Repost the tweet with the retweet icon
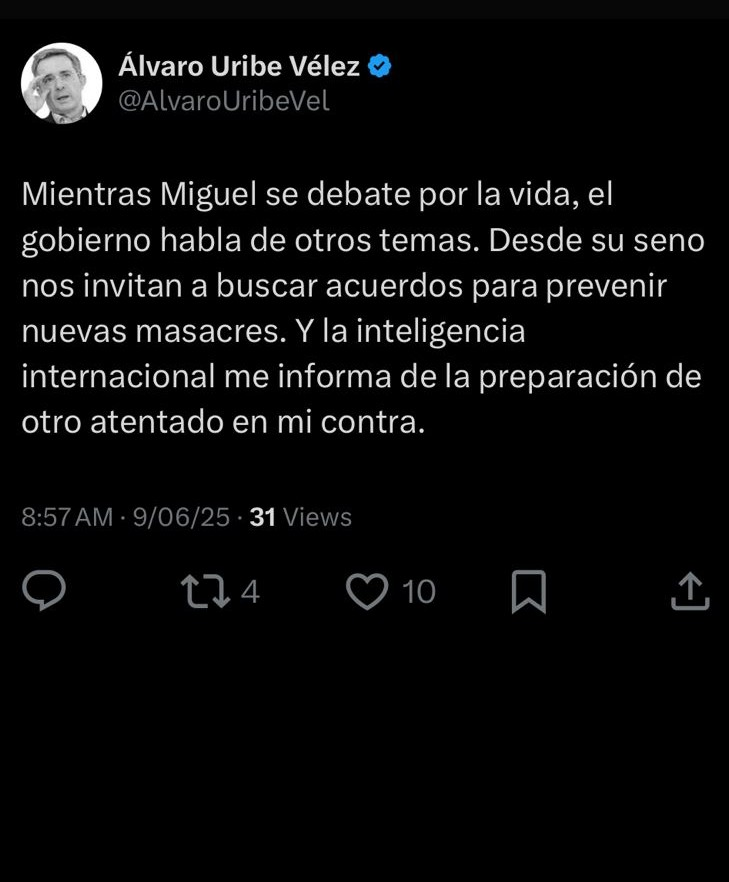This screenshot has width=729, height=882. (x=205, y=591)
